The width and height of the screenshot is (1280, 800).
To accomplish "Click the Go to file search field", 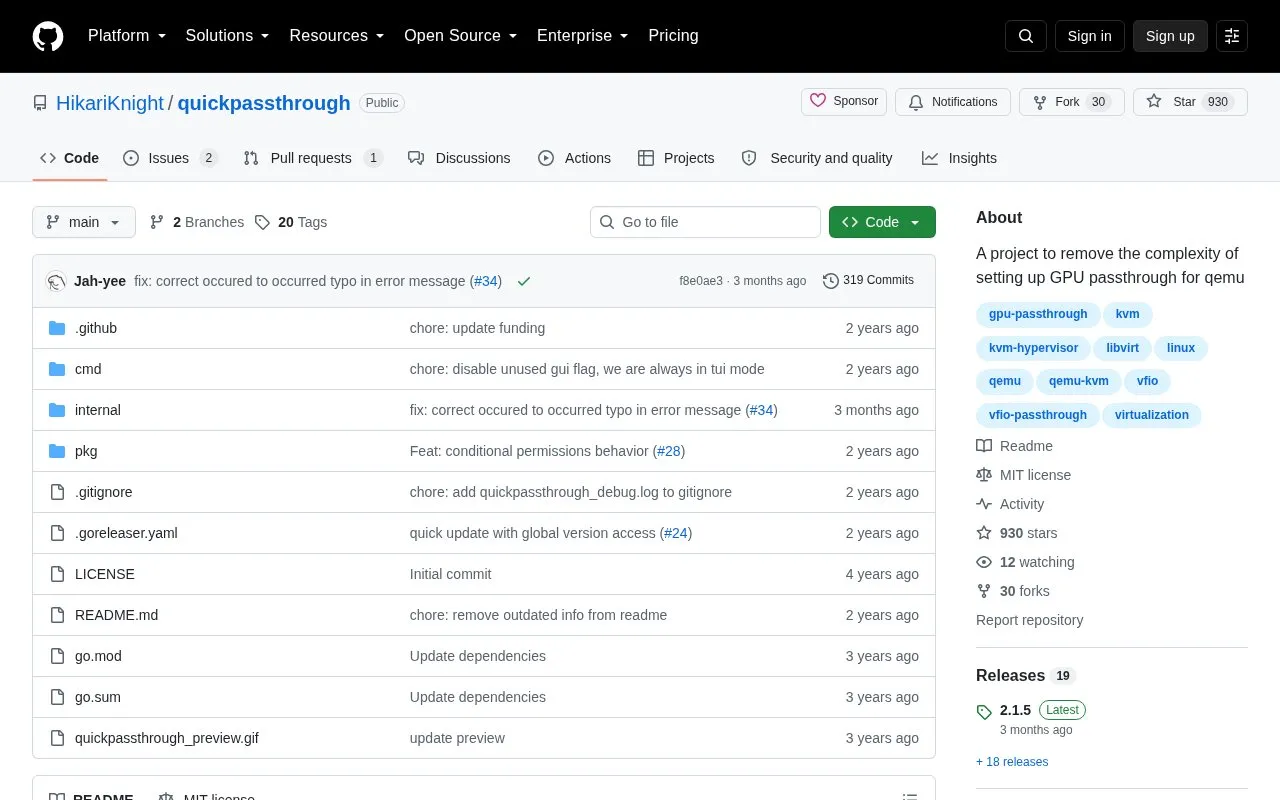I will click(705, 222).
